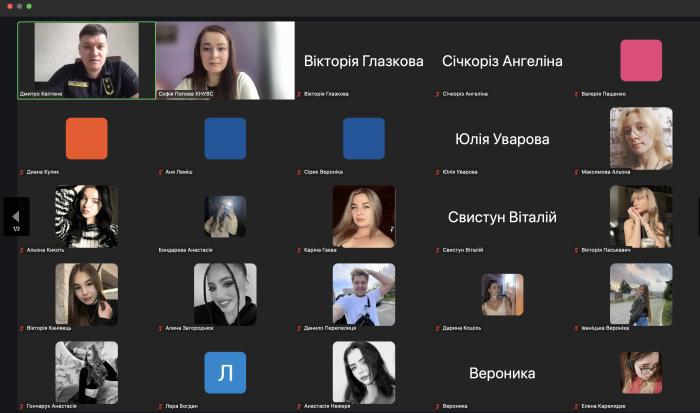Viewport: 700px width, 413px height.
Task: Click muted mic icon beside Максимова Альона
Action: pyautogui.click(x=576, y=172)
